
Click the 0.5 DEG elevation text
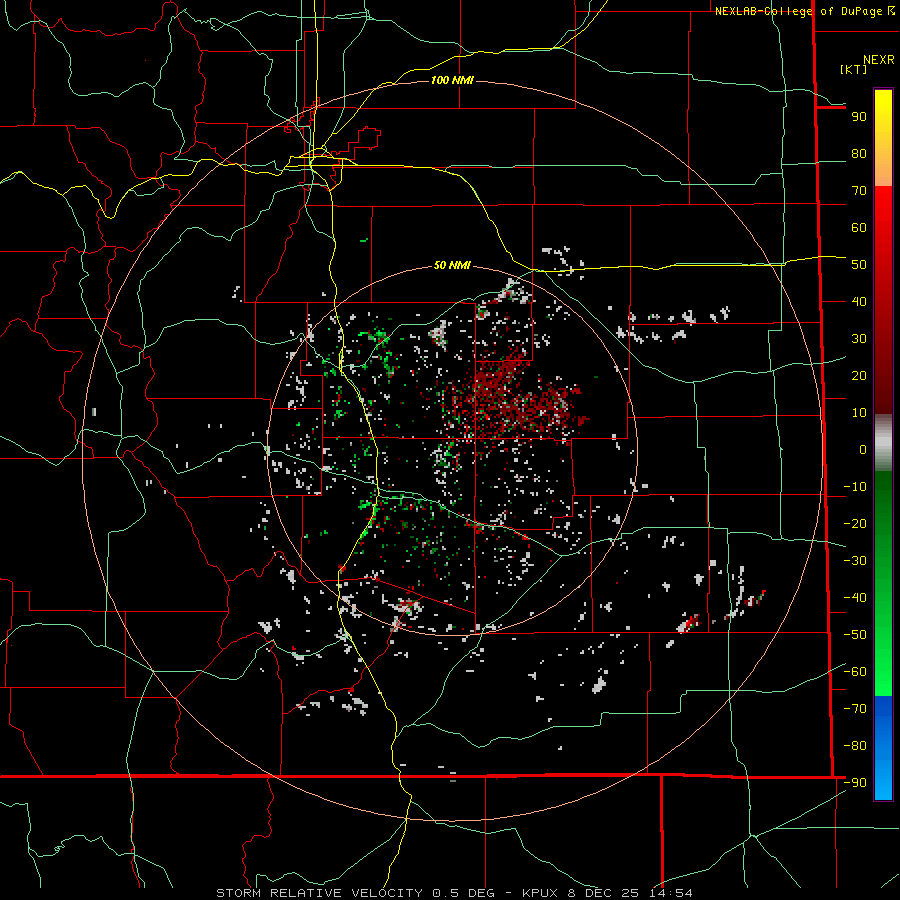(x=468, y=893)
